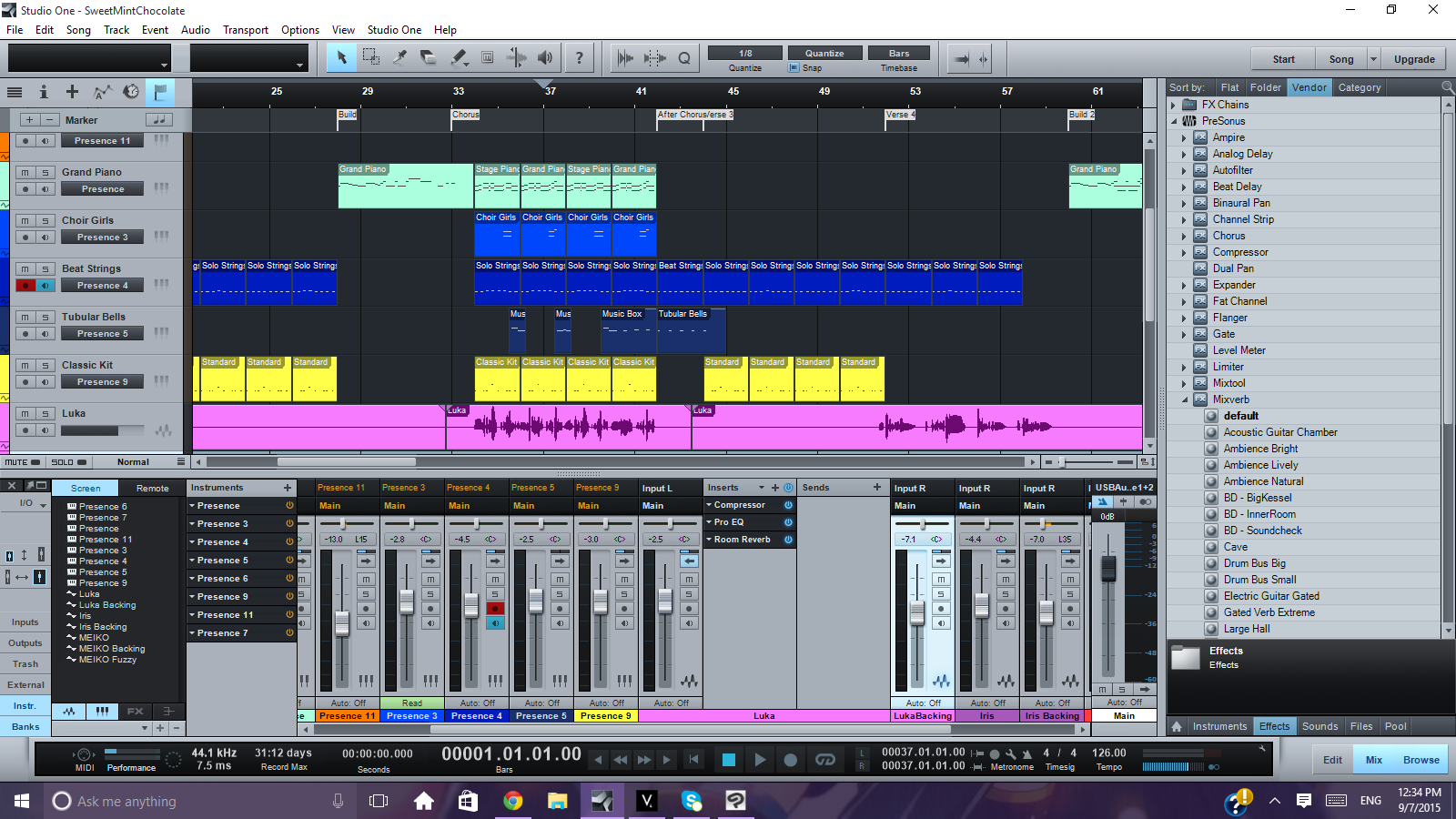
Task: Solo the Choir Girls track
Action: pyautogui.click(x=45, y=220)
